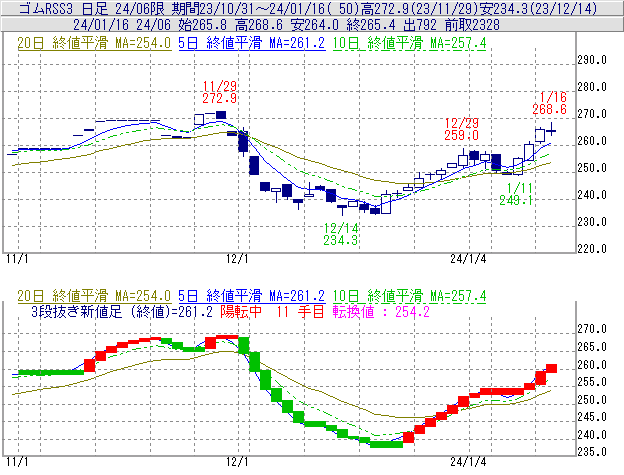Click the upper chart 12/1 date label
This screenshot has height=475, width=624.
click(x=237, y=259)
